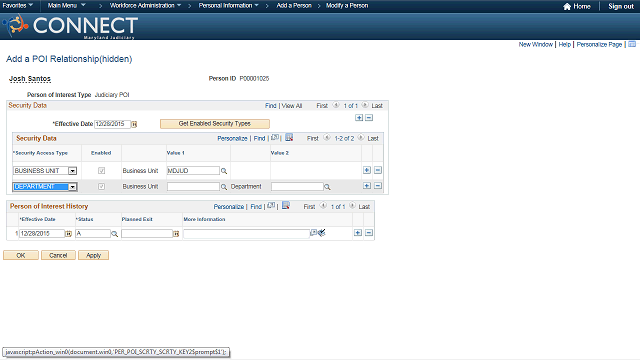Open calendar for history Effective Date
The height and width of the screenshot is (360, 640).
tap(69, 234)
